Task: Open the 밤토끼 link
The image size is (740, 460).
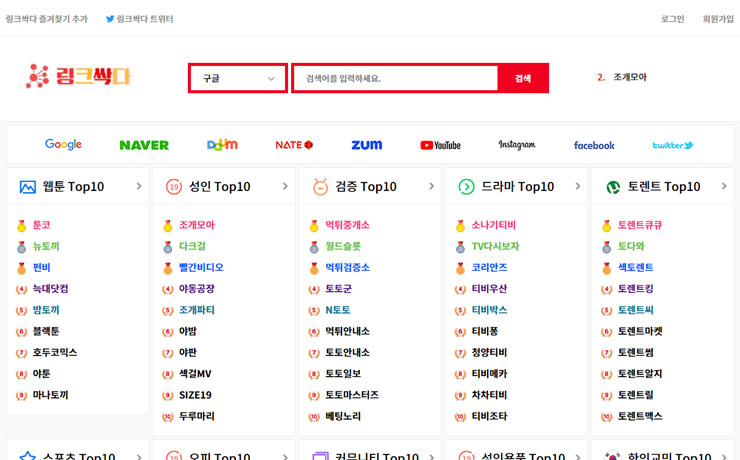Action: pyautogui.click(x=46, y=309)
